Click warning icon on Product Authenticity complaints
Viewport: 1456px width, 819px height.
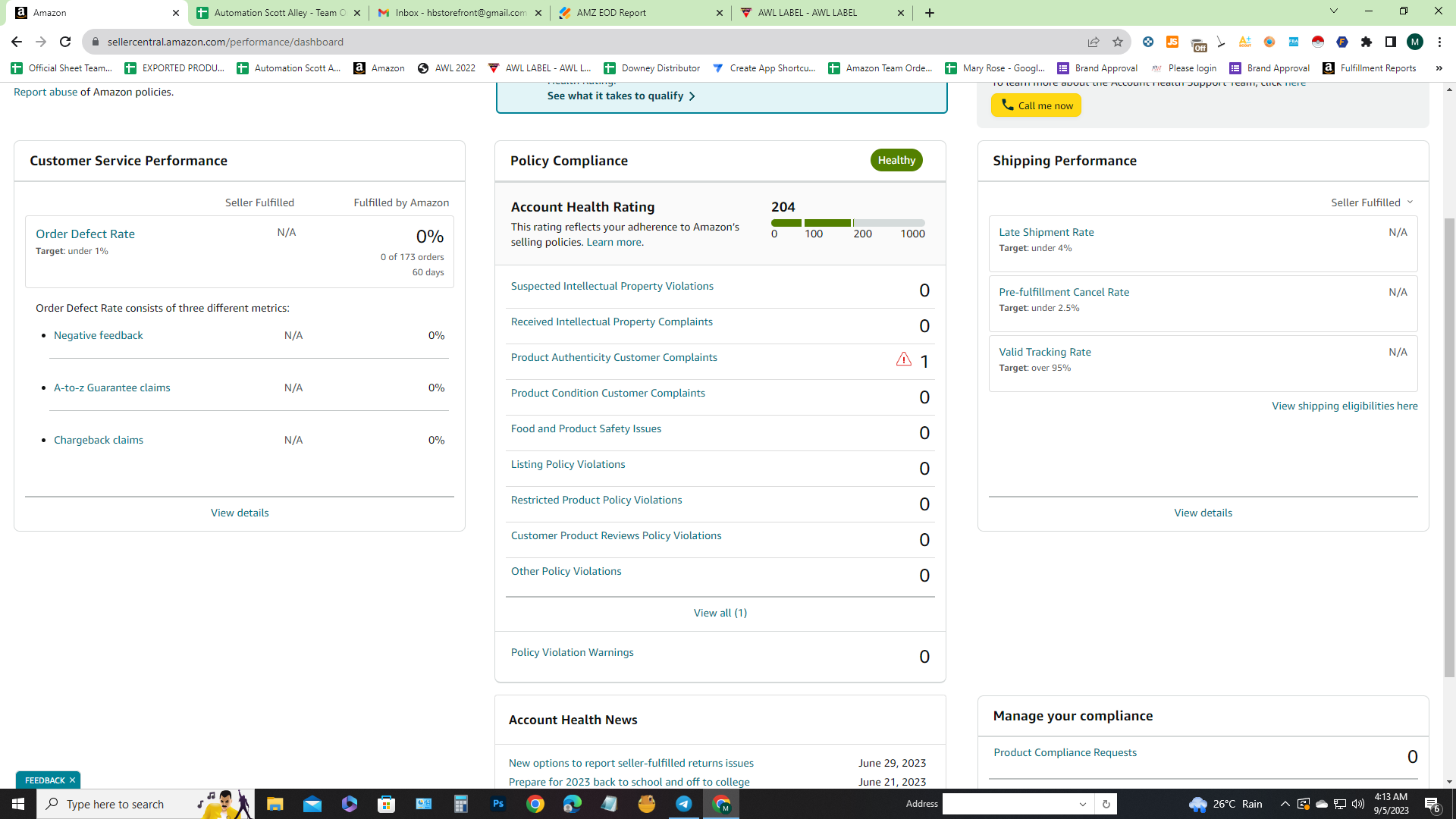coord(903,359)
